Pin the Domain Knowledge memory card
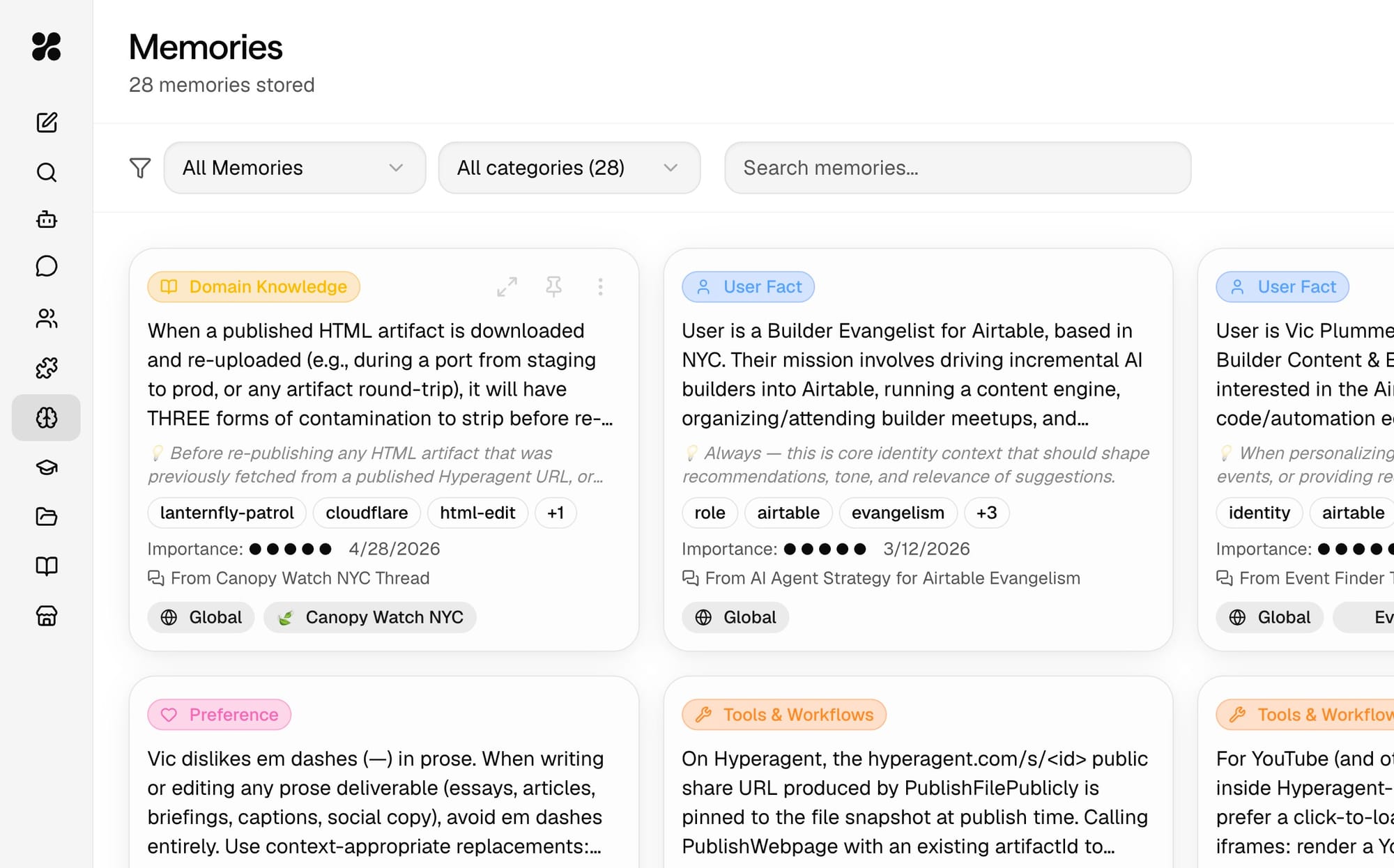The width and height of the screenshot is (1394, 868). coord(554,287)
